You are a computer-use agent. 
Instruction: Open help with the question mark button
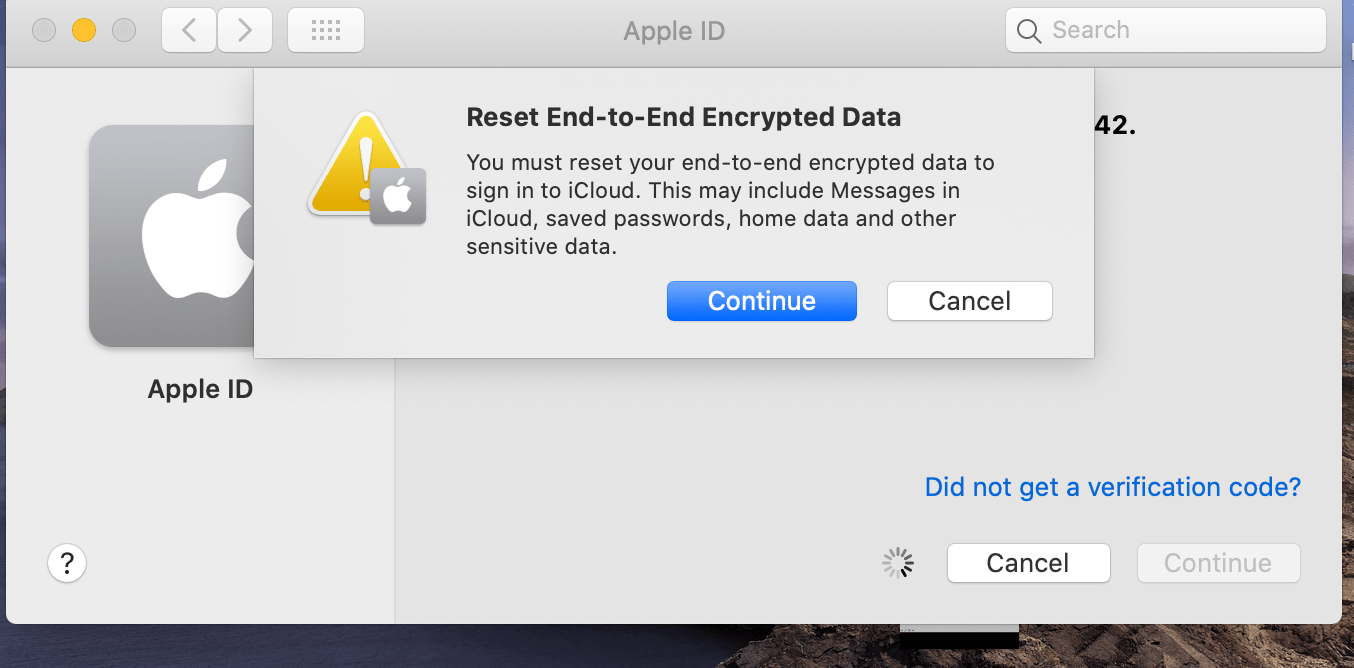tap(67, 563)
